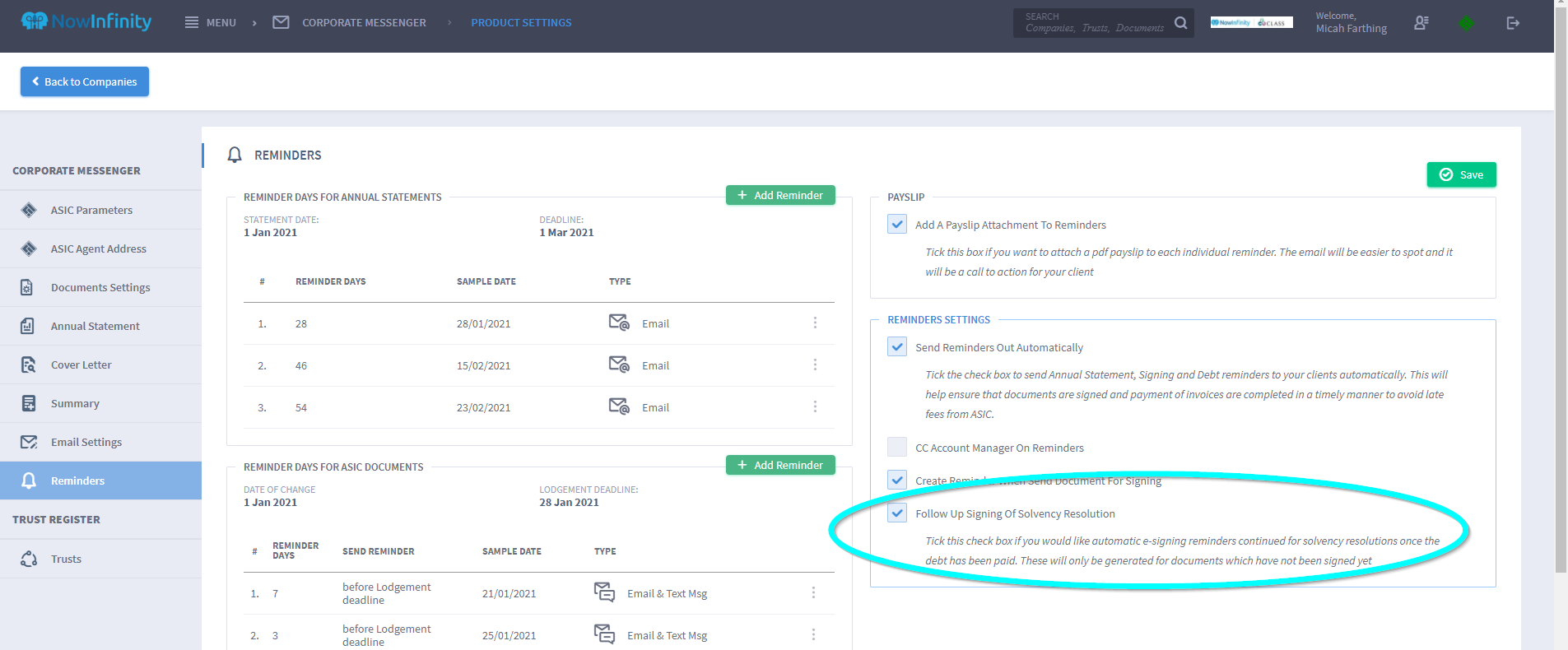Image resolution: width=1568 pixels, height=650 pixels.
Task: Click the NowInfinity logo
Action: (86, 21)
